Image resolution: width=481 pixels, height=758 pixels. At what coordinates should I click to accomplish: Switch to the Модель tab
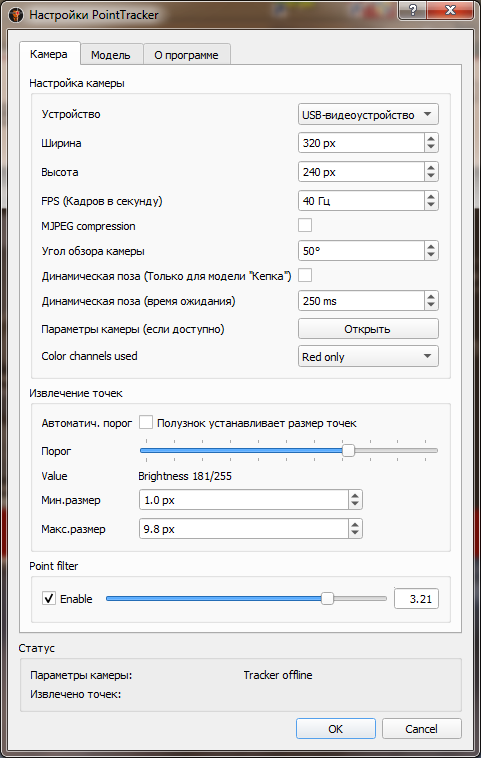click(111, 55)
